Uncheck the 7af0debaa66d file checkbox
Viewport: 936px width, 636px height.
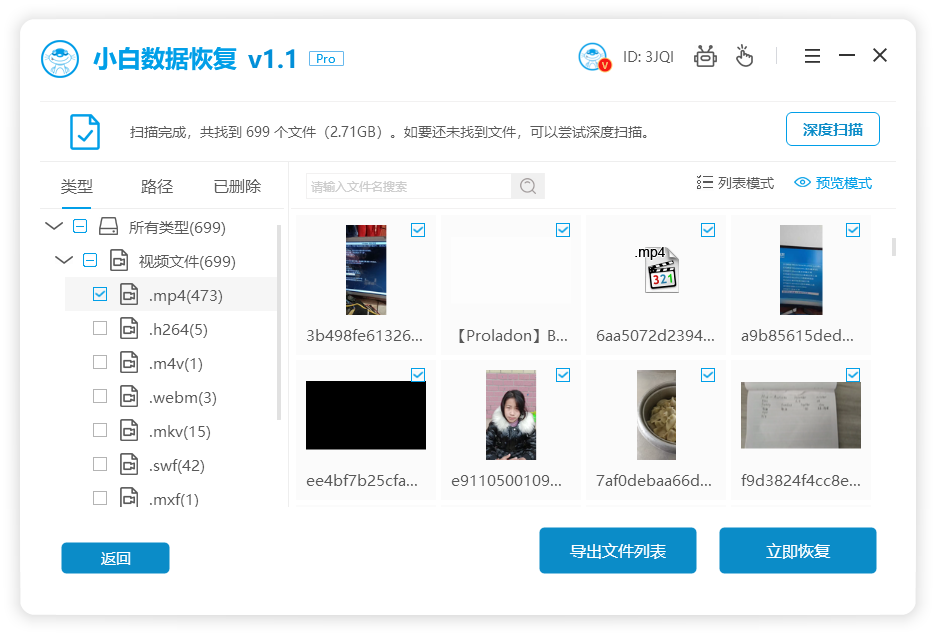tap(708, 374)
